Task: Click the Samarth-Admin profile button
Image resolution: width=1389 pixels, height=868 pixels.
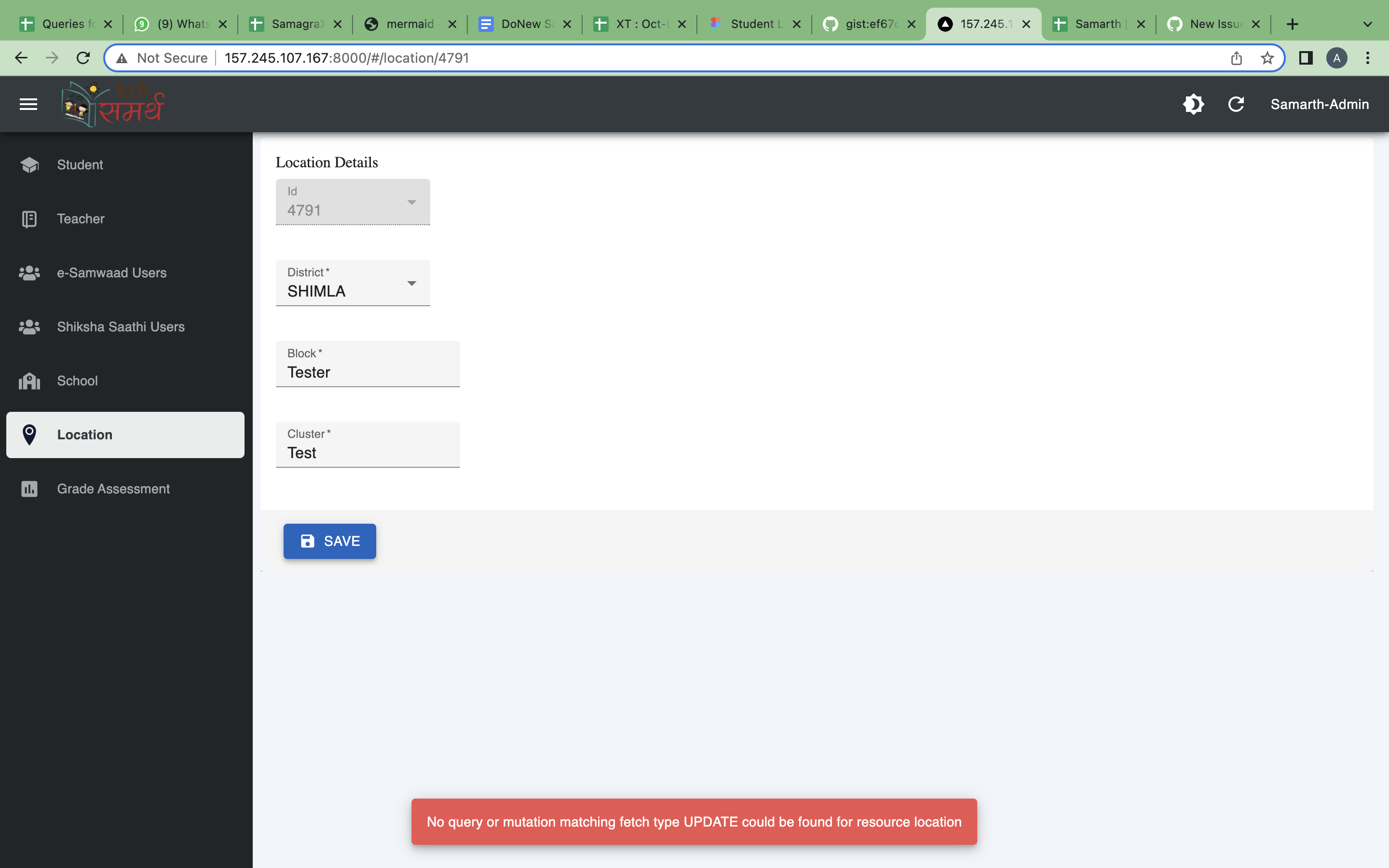Action: pyautogui.click(x=1319, y=105)
